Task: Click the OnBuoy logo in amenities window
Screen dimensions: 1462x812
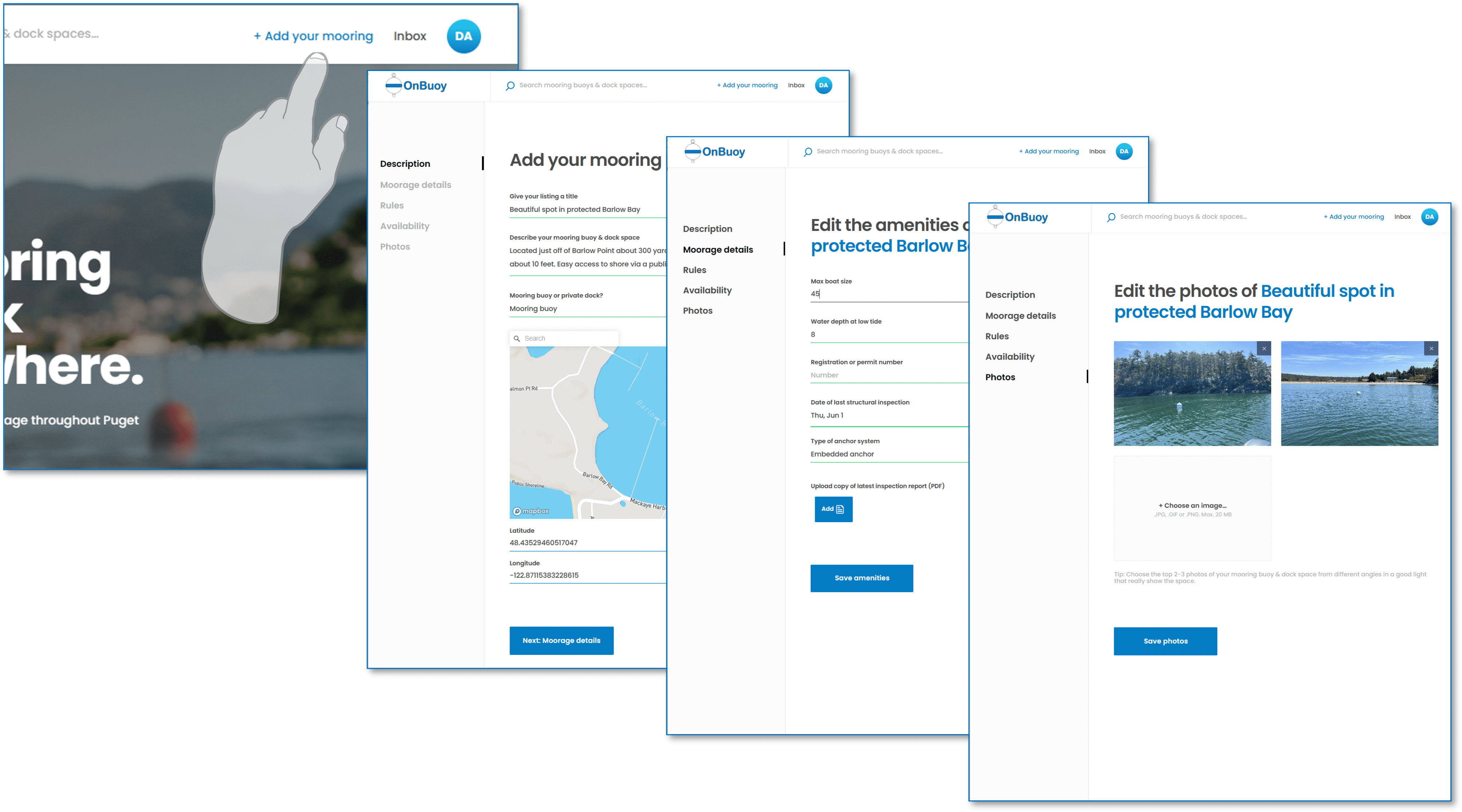Action: [715, 151]
